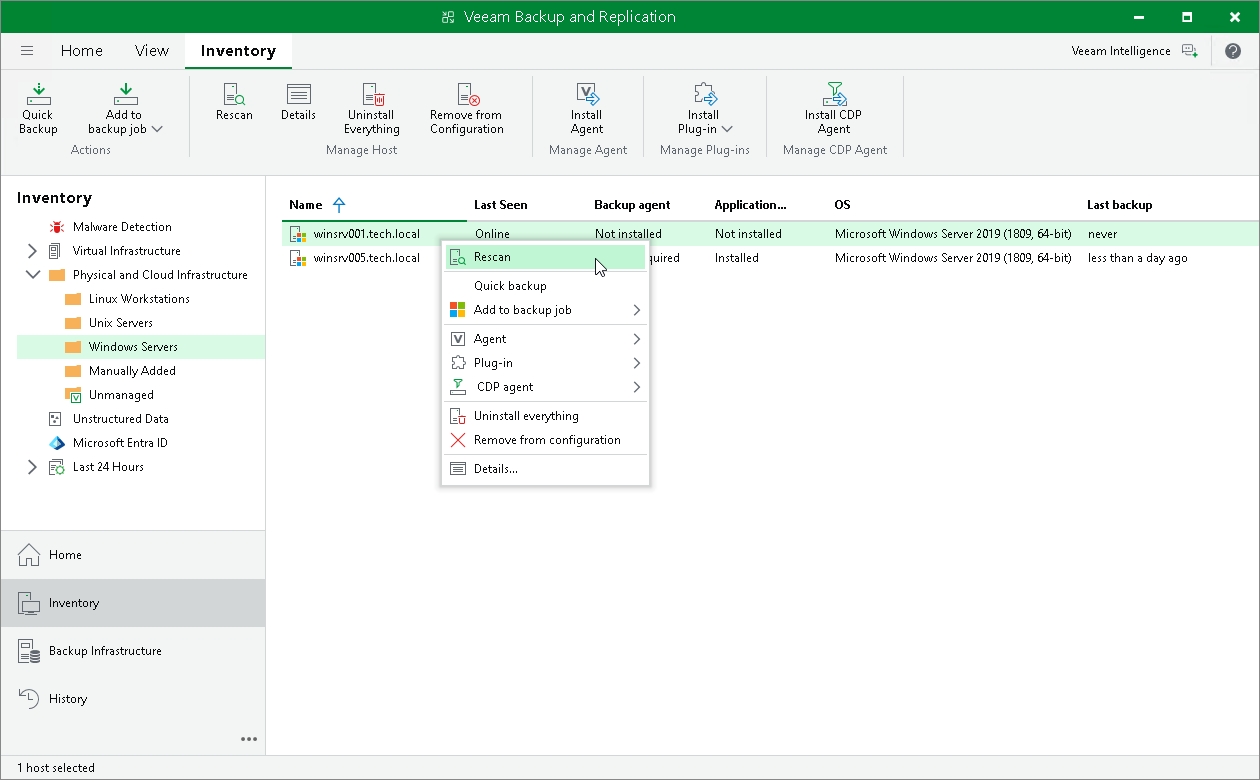The width and height of the screenshot is (1260, 780).
Task: Open the CDP agent submenu arrow
Action: click(x=637, y=387)
